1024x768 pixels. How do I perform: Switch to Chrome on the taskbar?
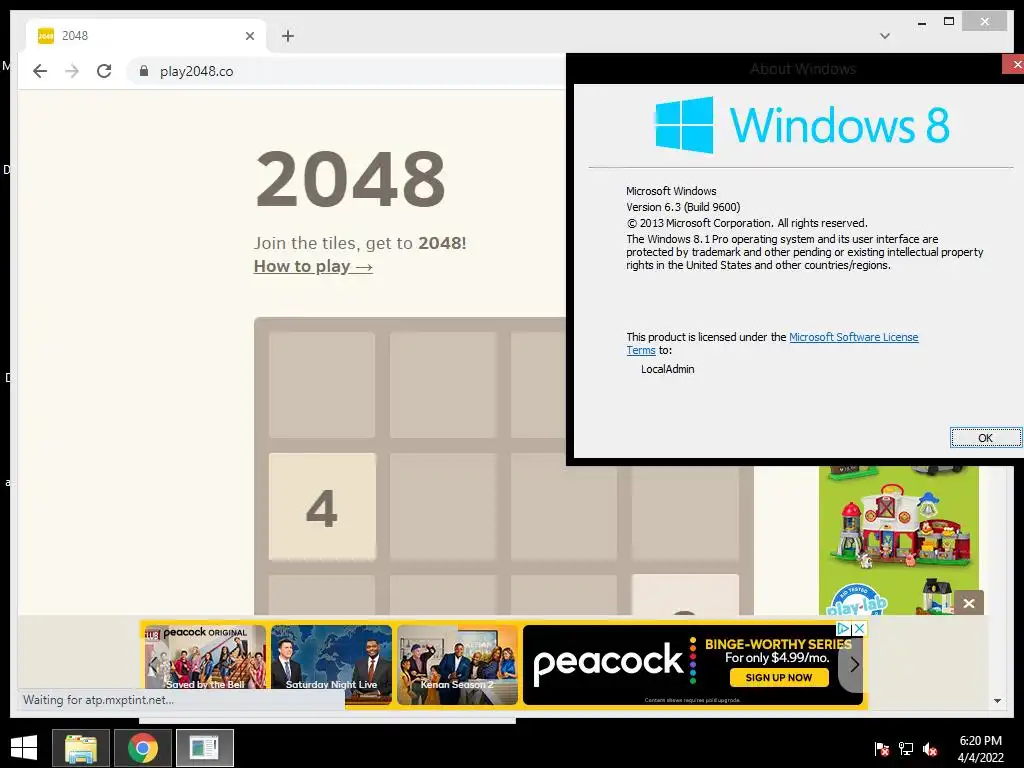point(142,748)
